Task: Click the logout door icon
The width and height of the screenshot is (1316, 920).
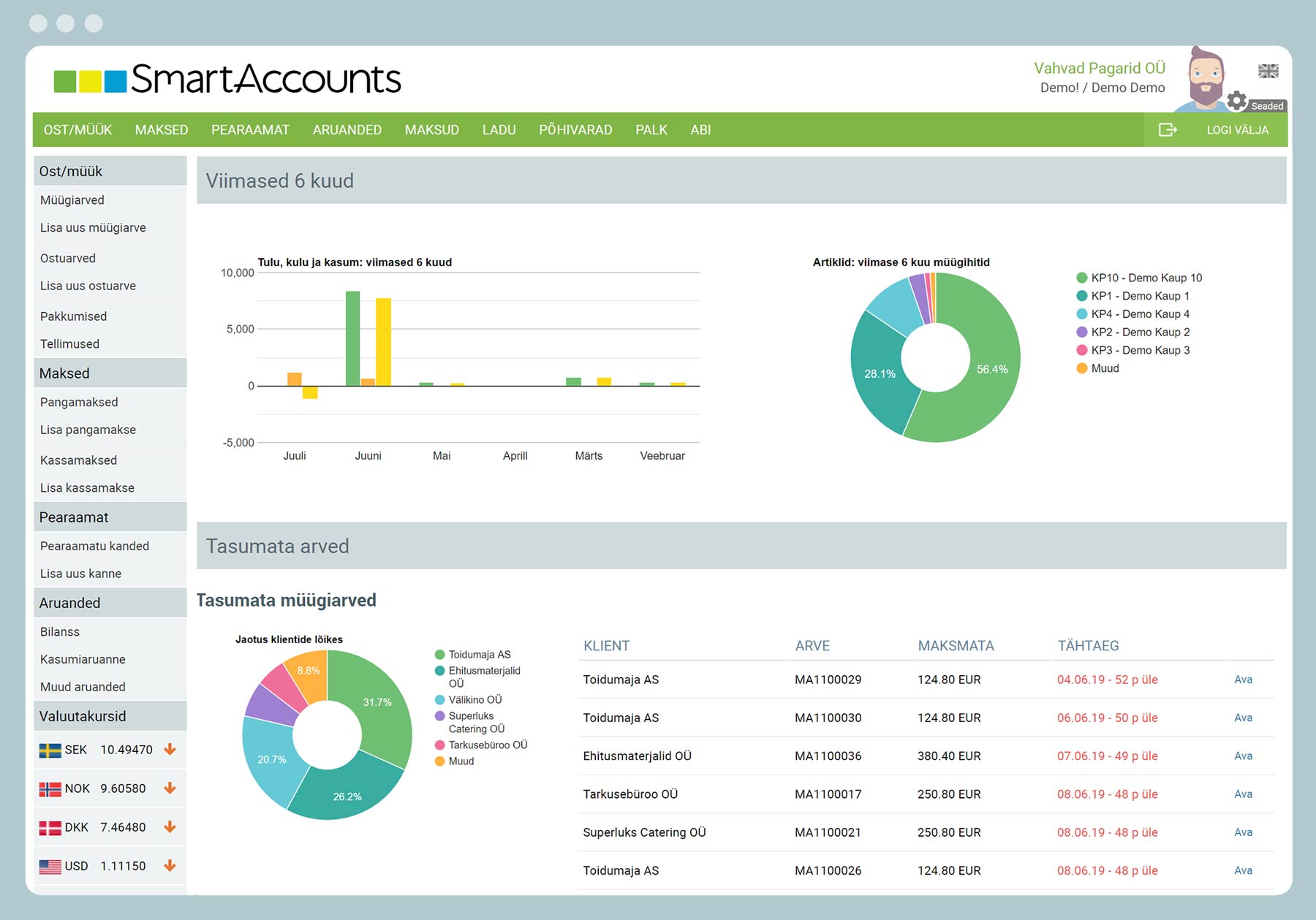Action: 1168,129
